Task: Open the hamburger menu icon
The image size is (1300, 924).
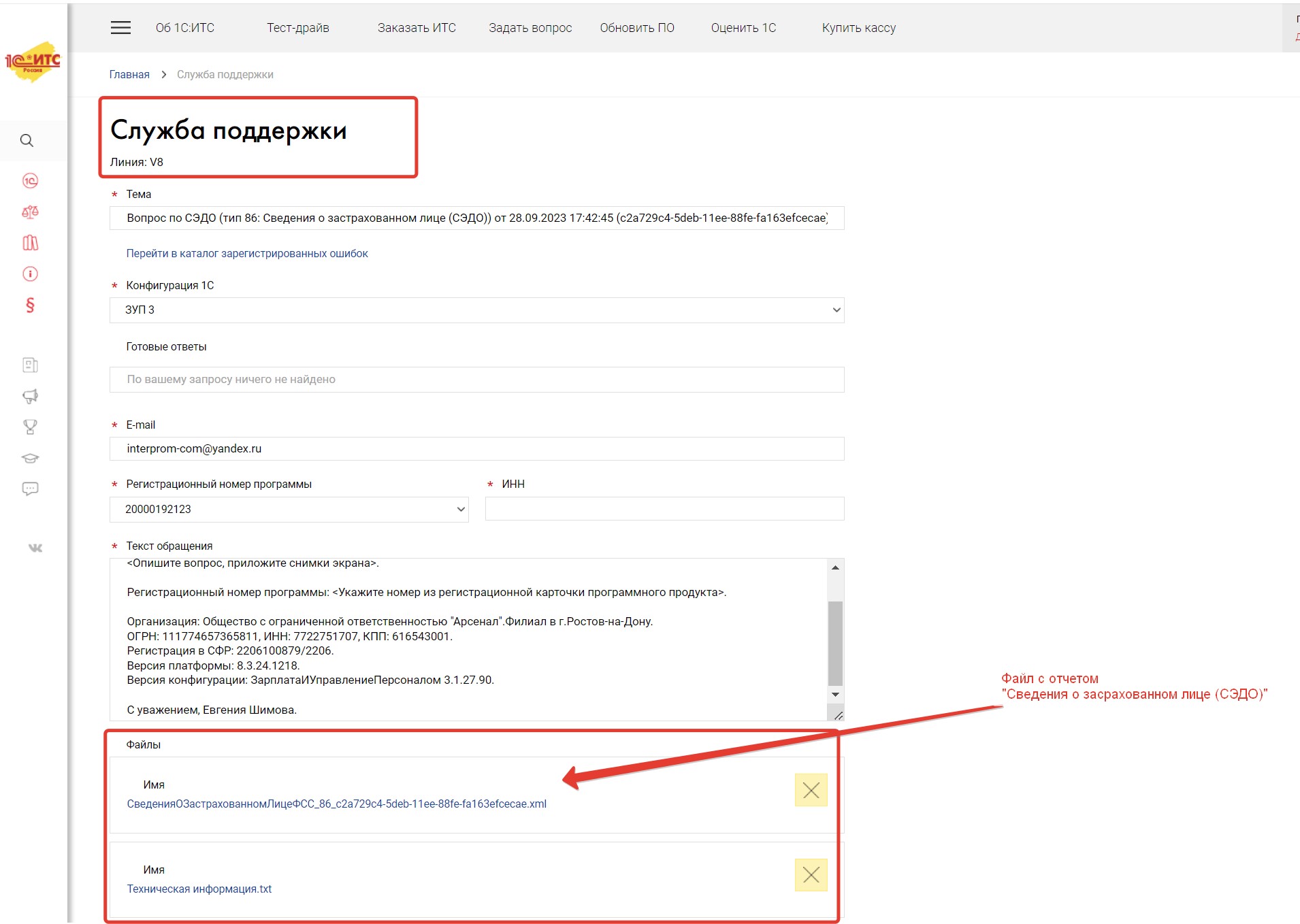Action: point(120,28)
